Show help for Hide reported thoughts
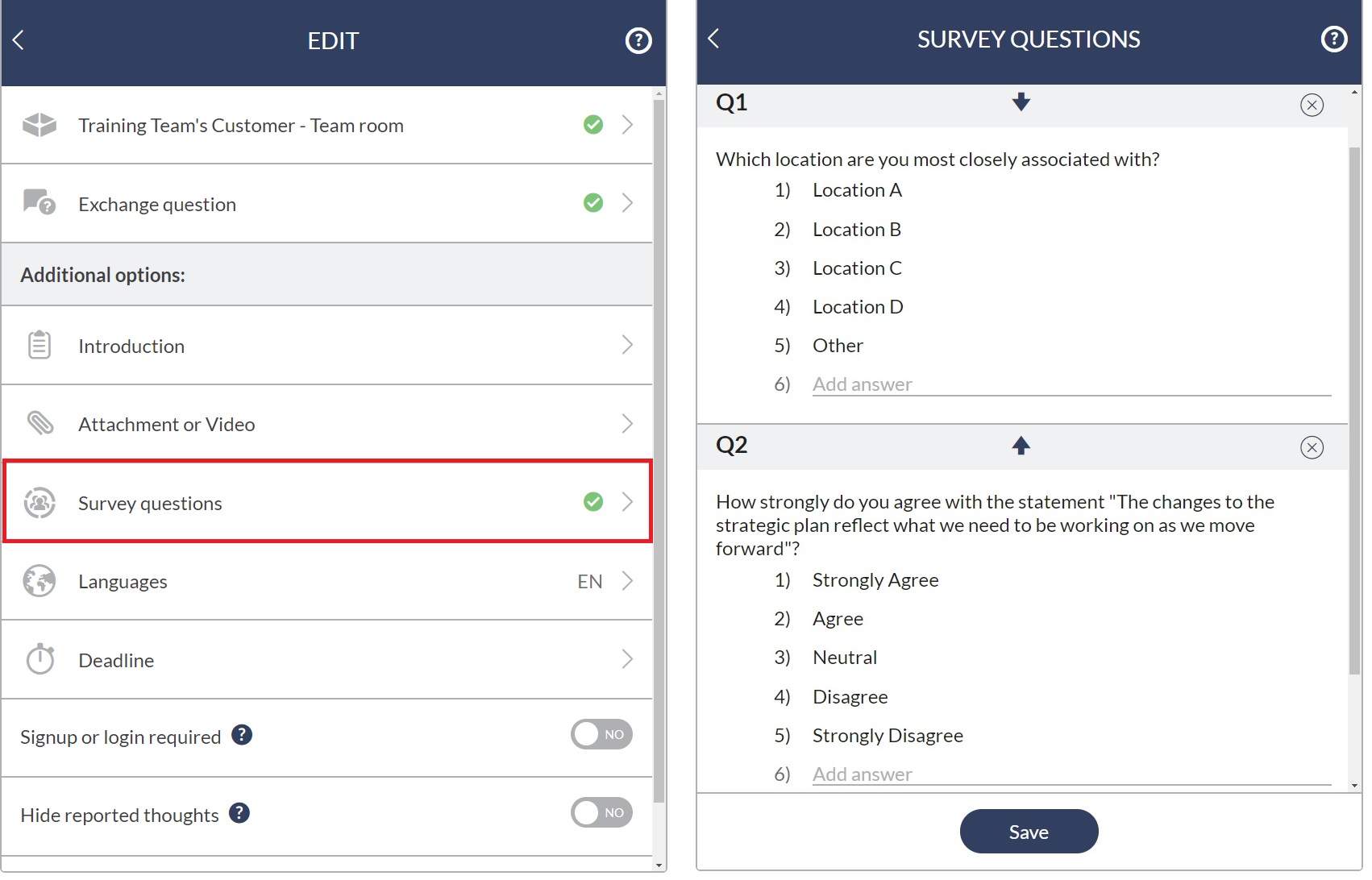Image resolution: width=1372 pixels, height=880 pixels. pos(239,813)
